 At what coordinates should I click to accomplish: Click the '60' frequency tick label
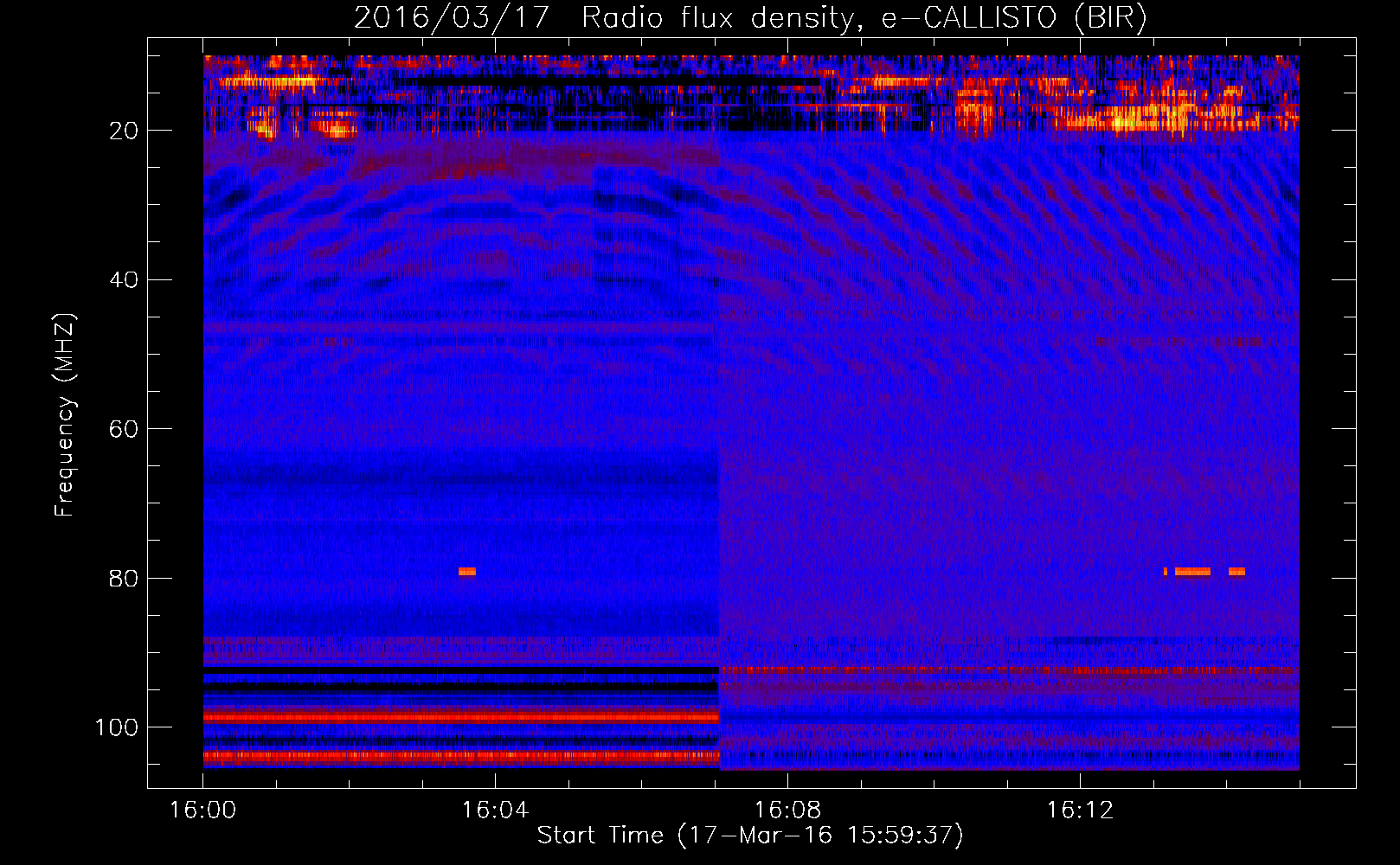[124, 429]
